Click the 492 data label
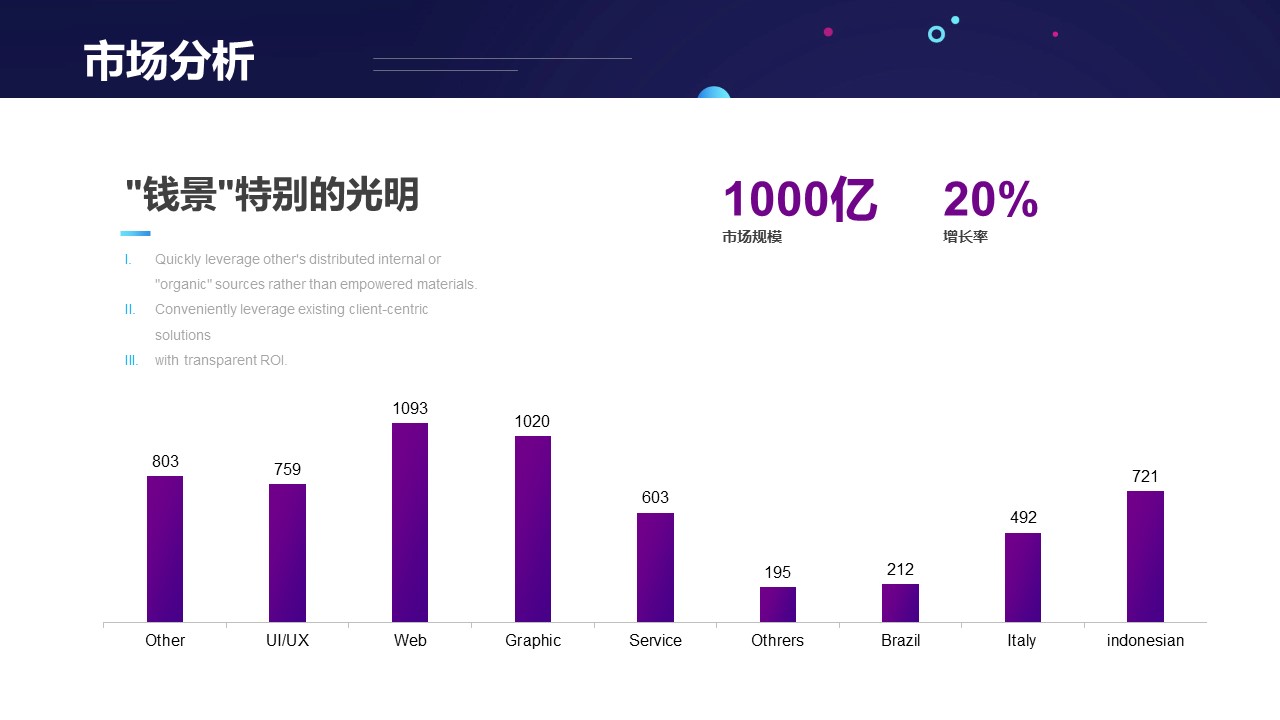 pos(1023,517)
